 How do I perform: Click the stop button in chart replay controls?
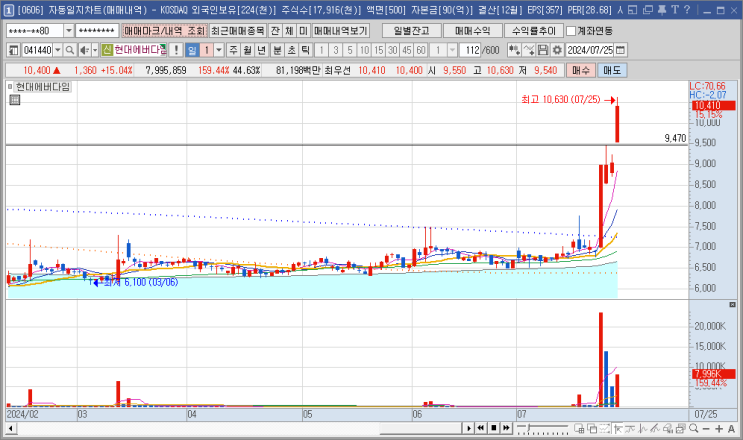494,428
